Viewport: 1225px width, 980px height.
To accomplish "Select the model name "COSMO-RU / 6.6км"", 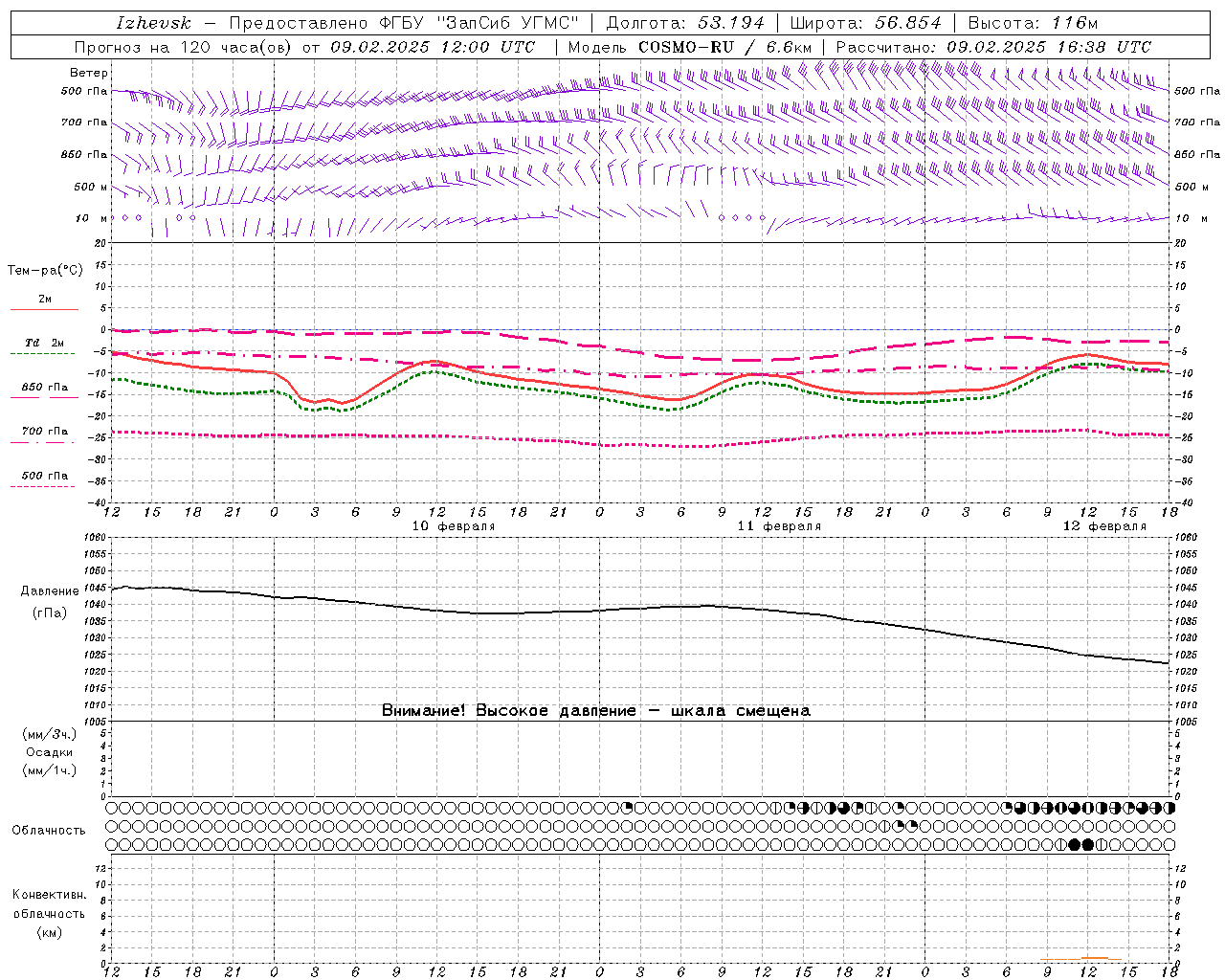I will click(724, 47).
